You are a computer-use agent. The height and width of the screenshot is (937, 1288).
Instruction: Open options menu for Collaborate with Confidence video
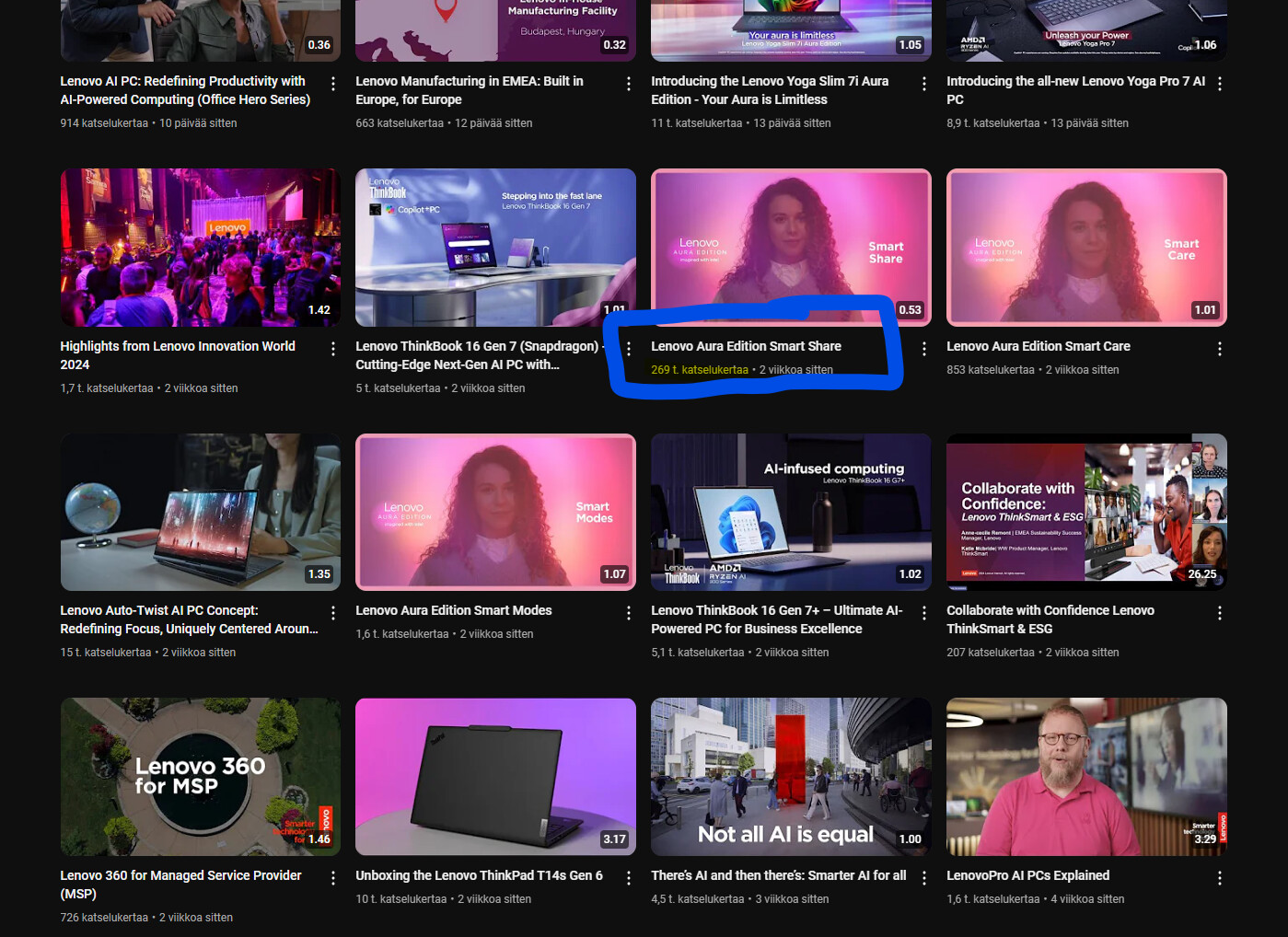click(1220, 613)
